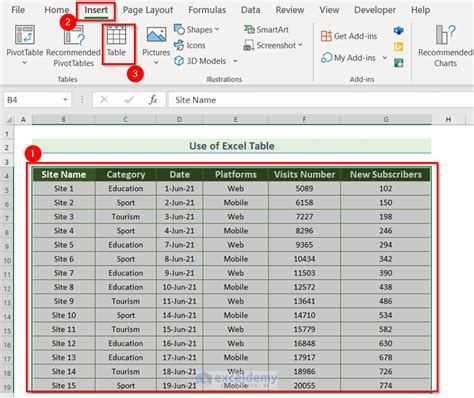Expand the My Add-ins dropdown arrow
Image resolution: width=474 pixels, height=398 pixels.
(x=385, y=58)
